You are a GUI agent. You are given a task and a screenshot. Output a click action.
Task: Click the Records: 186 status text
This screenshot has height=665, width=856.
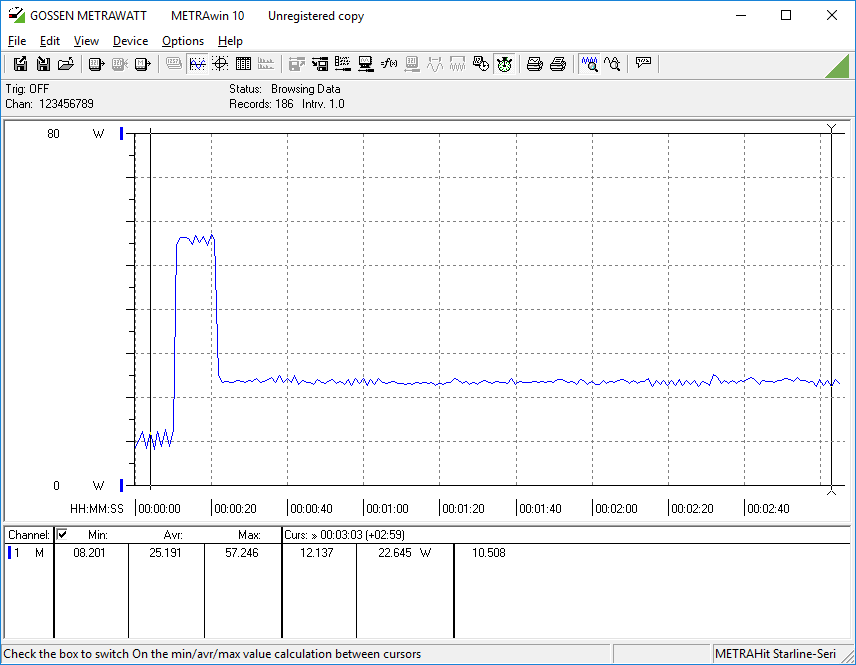pyautogui.click(x=261, y=104)
